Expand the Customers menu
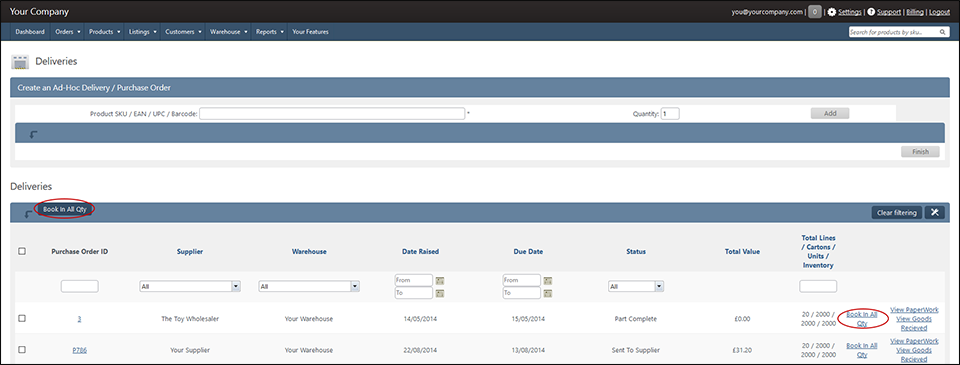The image size is (960, 365). click(x=183, y=31)
